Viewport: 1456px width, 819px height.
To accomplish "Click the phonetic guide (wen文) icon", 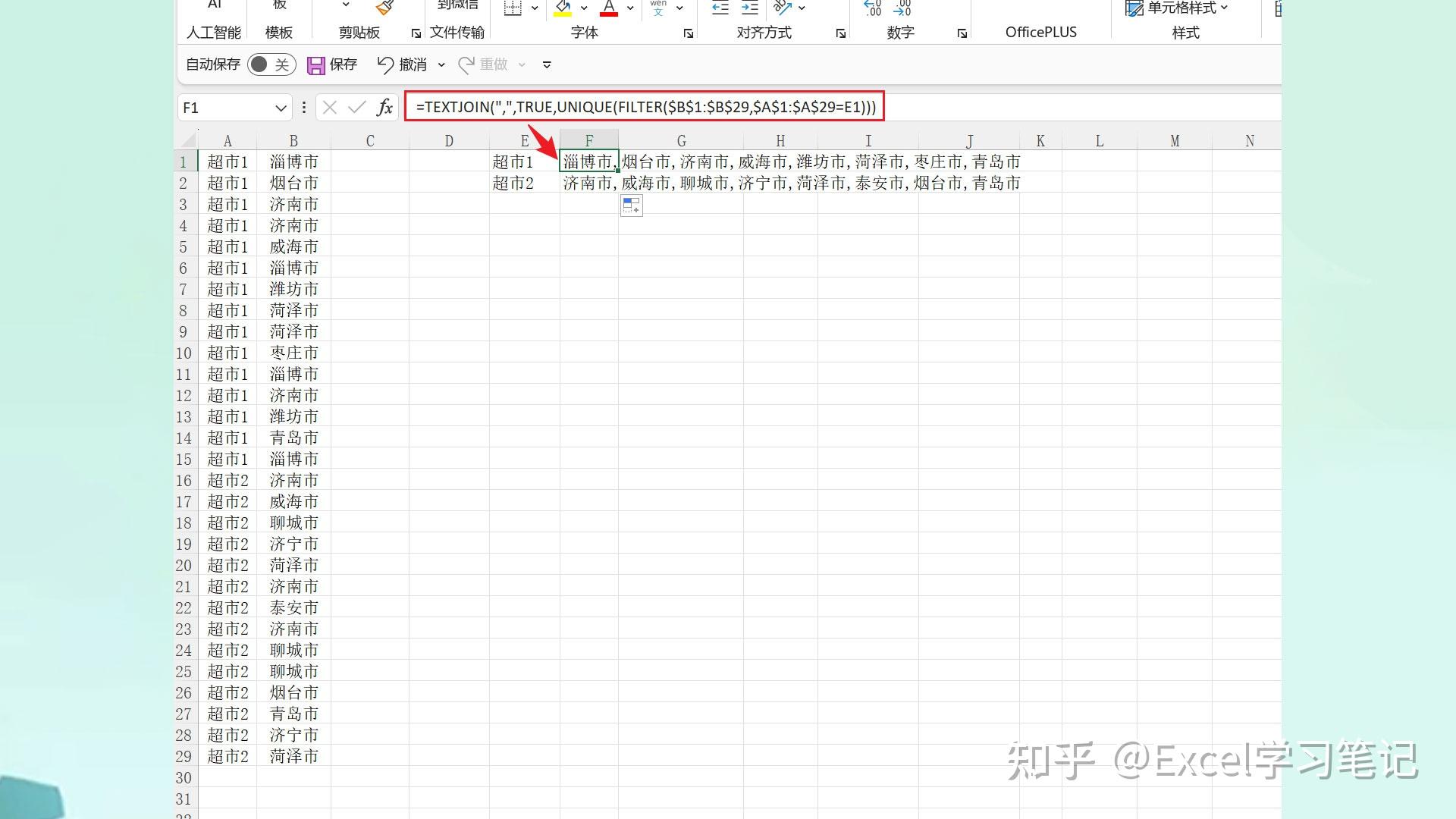I will click(x=658, y=8).
